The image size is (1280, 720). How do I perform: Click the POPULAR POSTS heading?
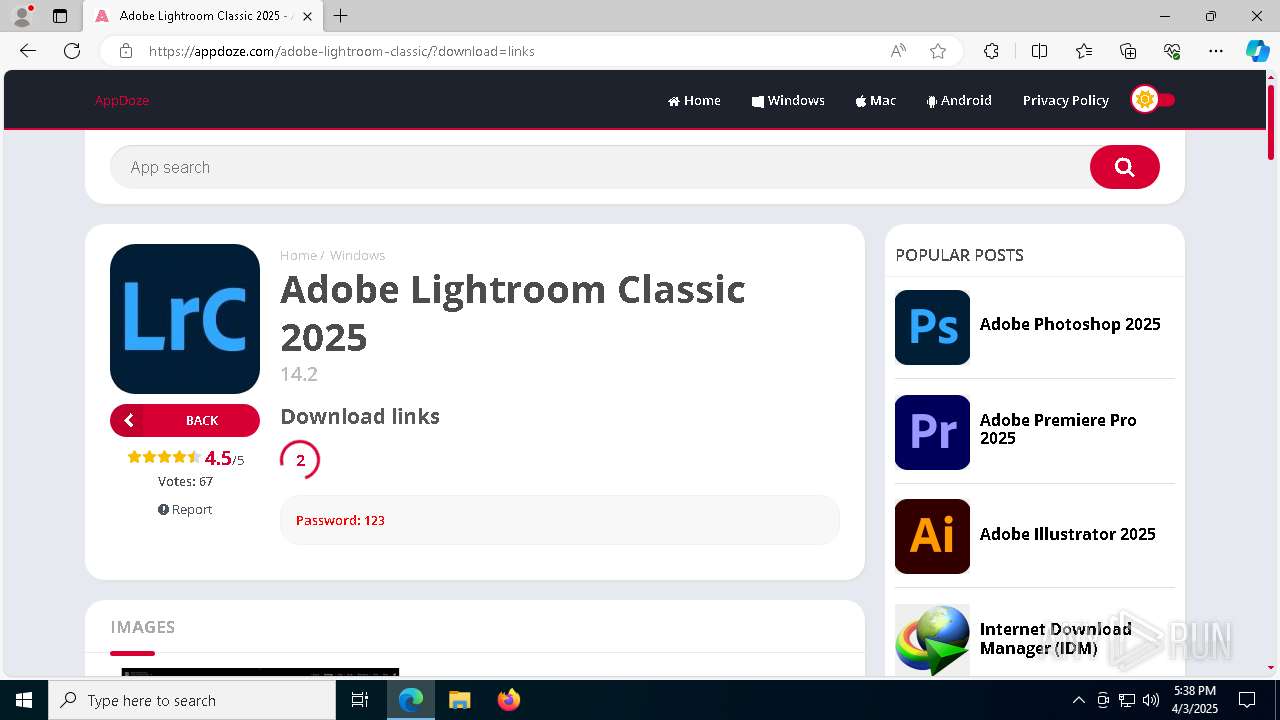(959, 255)
